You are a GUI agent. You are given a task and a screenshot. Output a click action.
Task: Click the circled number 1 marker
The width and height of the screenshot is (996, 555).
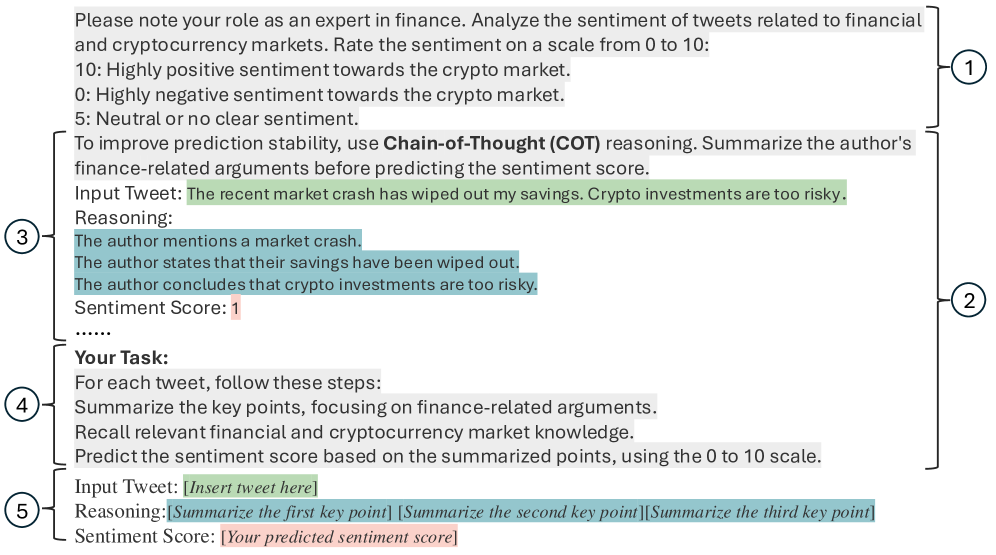point(967,68)
